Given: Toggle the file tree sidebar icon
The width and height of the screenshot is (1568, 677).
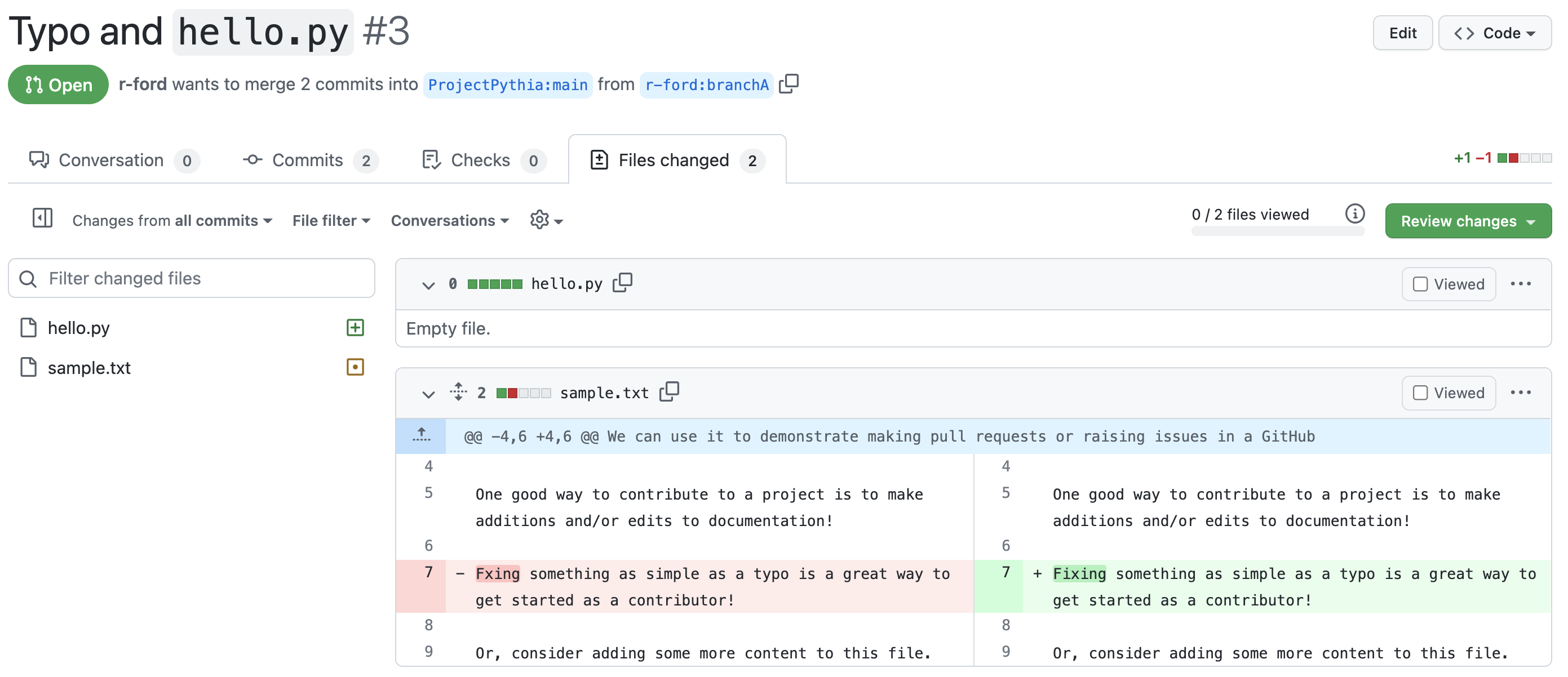Looking at the screenshot, I should (x=42, y=219).
